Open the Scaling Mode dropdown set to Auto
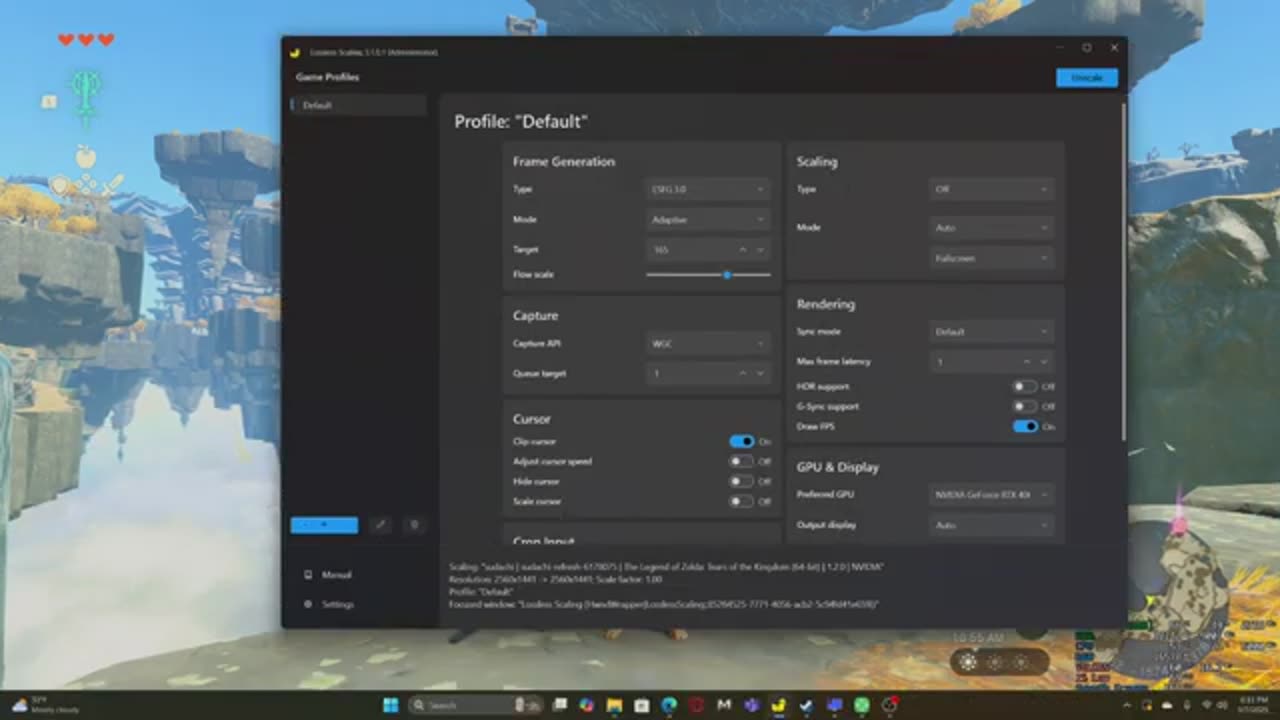Screen dimensions: 1280x720 [x=992, y=227]
